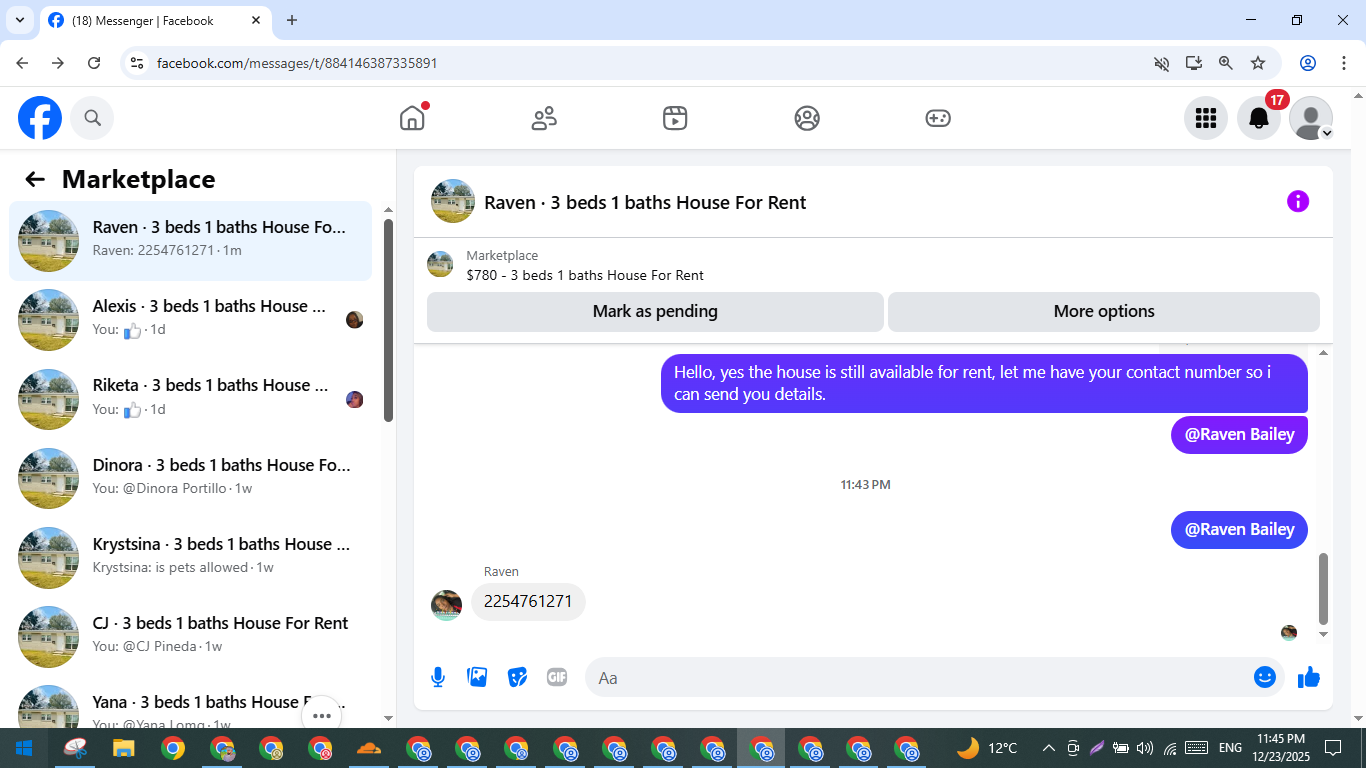Reload the page
The width and height of the screenshot is (1366, 768).
click(x=94, y=63)
